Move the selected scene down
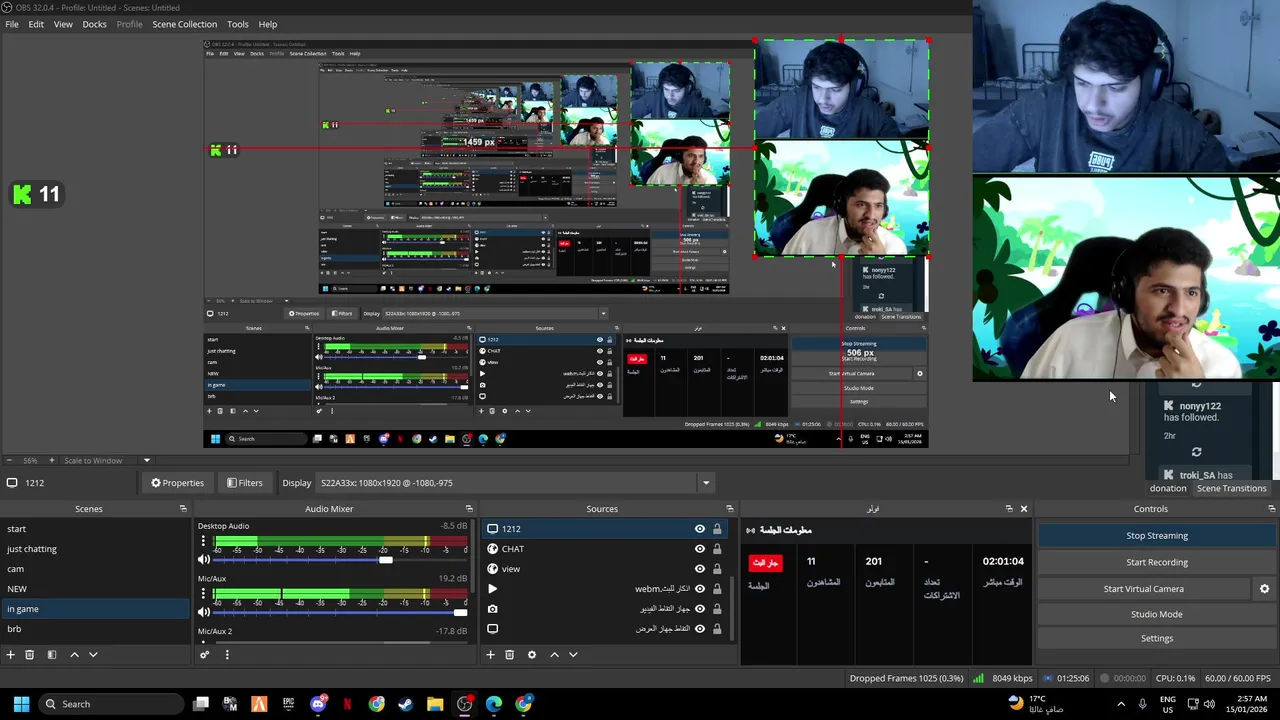Screen dimensions: 1280x720 point(93,654)
